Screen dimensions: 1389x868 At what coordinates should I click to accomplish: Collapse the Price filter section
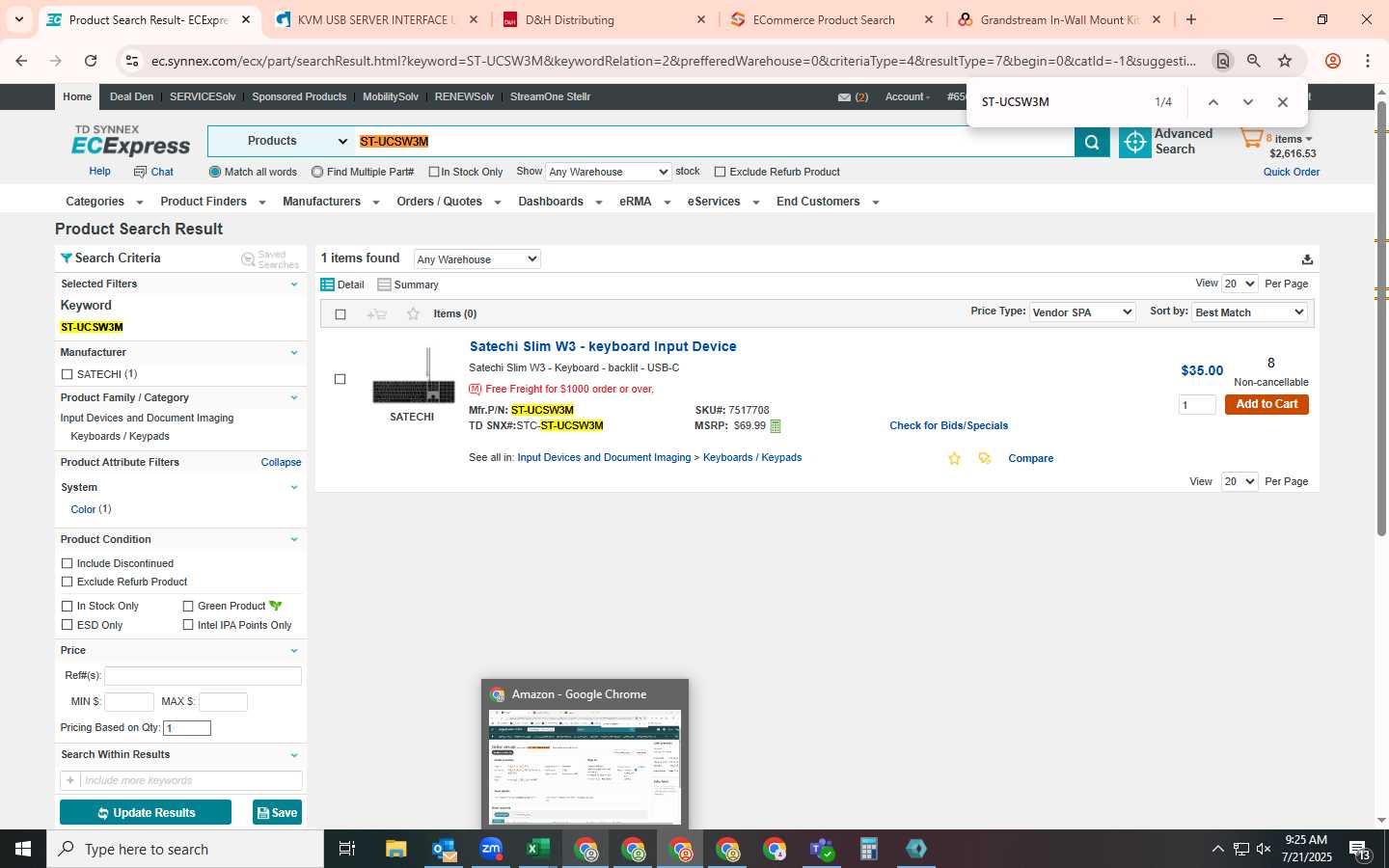tap(294, 651)
